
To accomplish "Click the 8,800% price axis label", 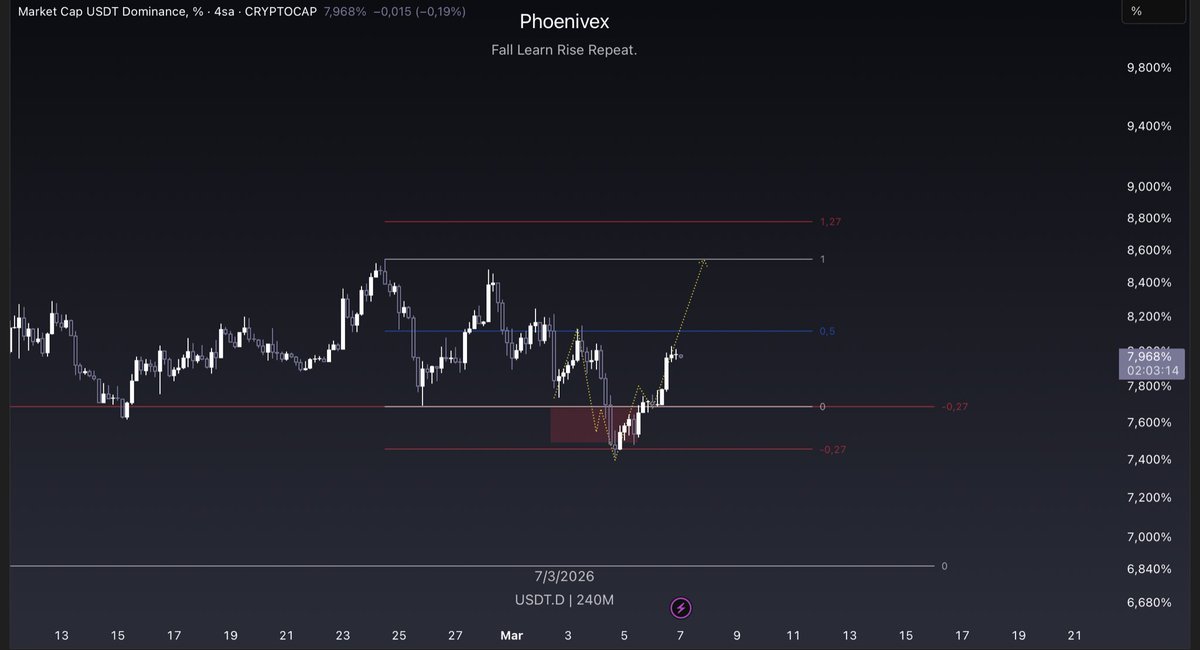I will pyautogui.click(x=1148, y=218).
